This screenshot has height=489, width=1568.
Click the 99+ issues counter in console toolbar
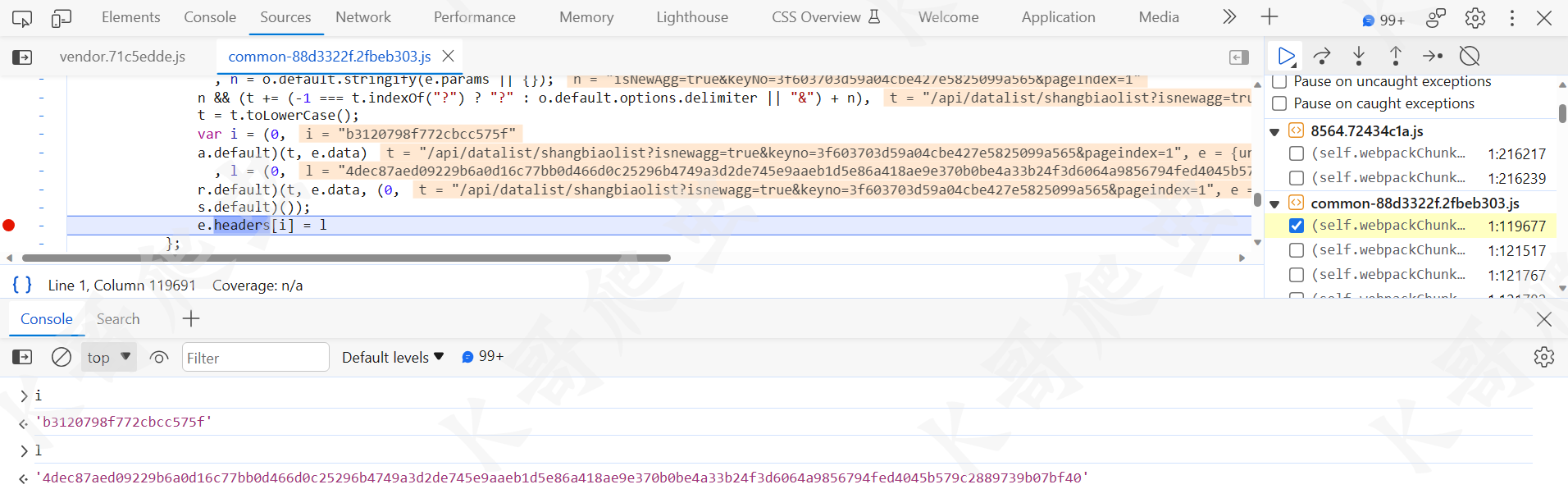pos(483,357)
